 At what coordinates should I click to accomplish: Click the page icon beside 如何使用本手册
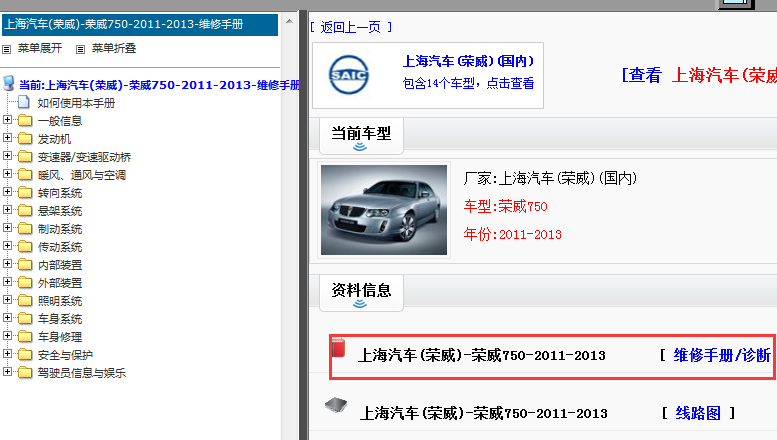point(23,103)
